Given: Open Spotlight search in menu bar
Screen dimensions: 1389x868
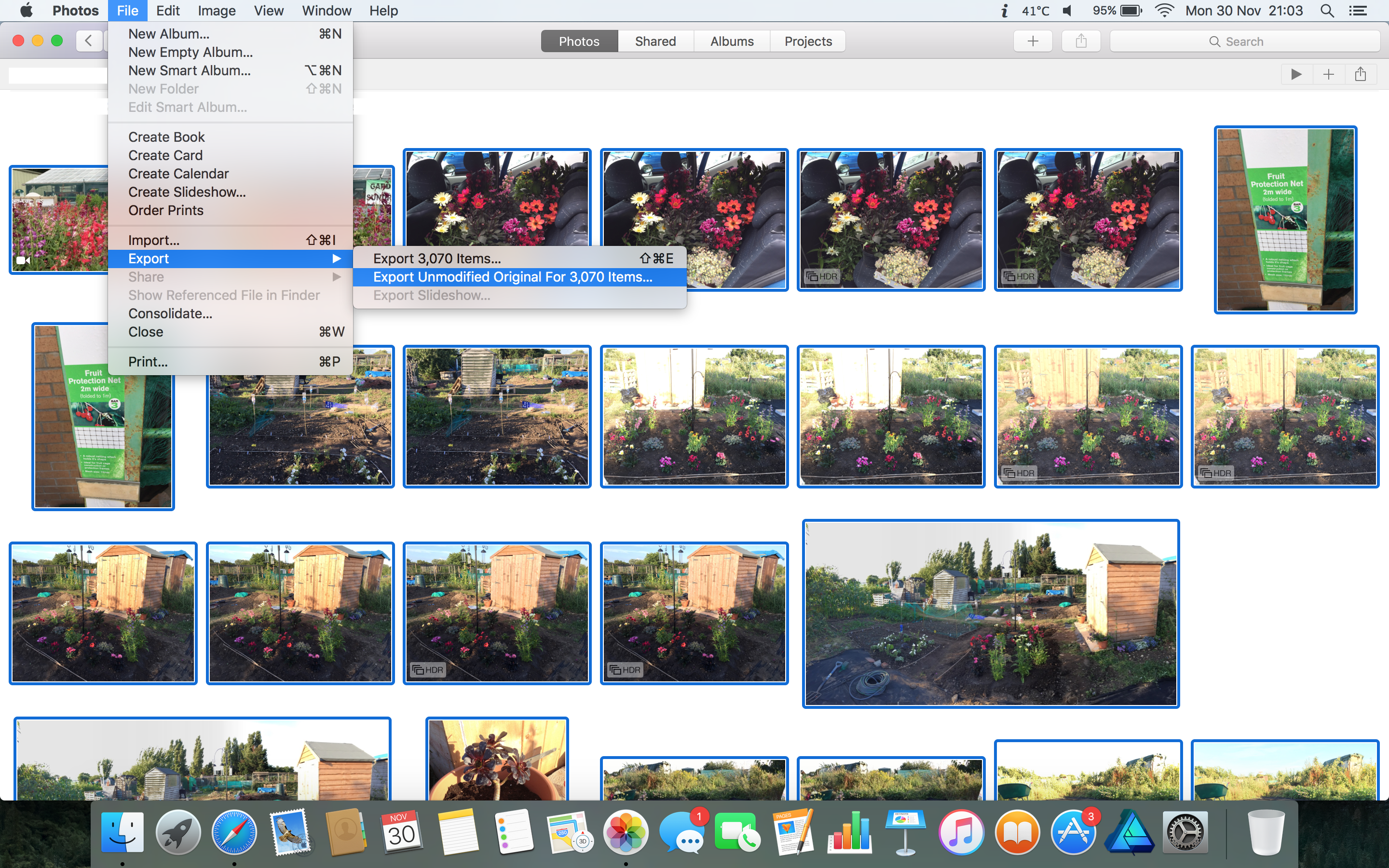Looking at the screenshot, I should pos(1326,11).
